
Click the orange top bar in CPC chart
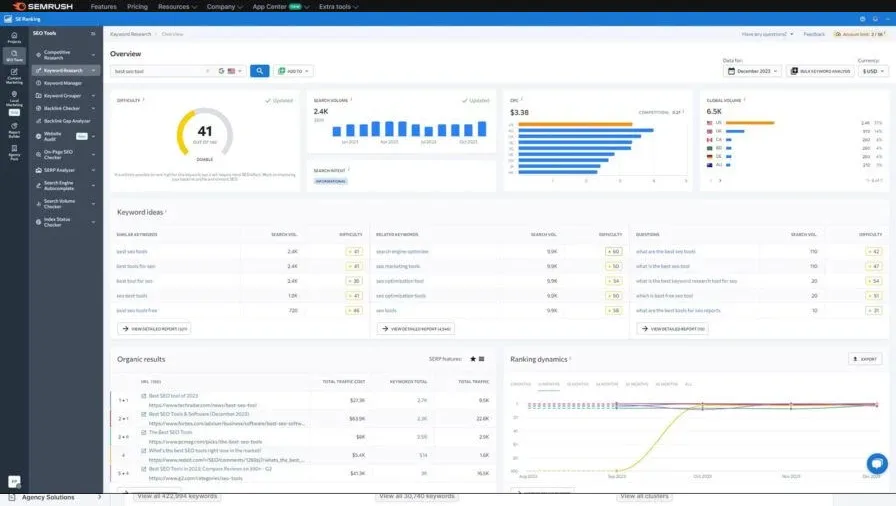pyautogui.click(x=575, y=124)
